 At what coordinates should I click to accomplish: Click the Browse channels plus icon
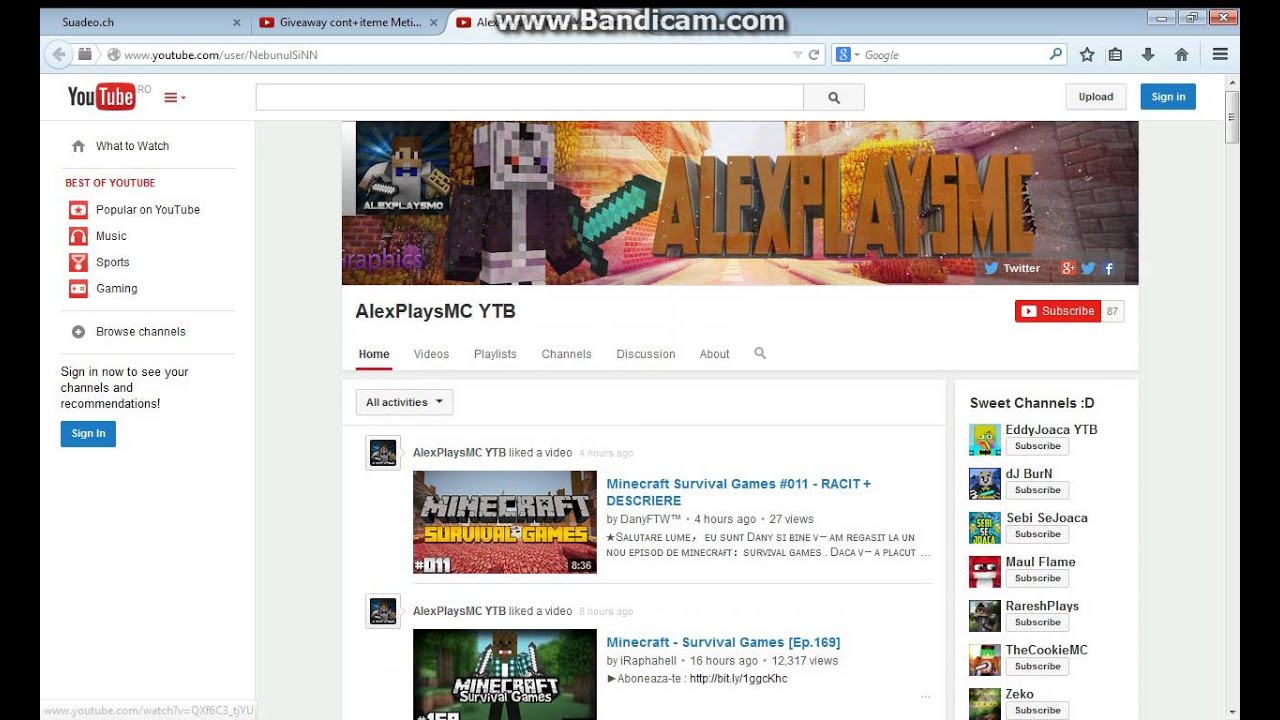tap(78, 332)
